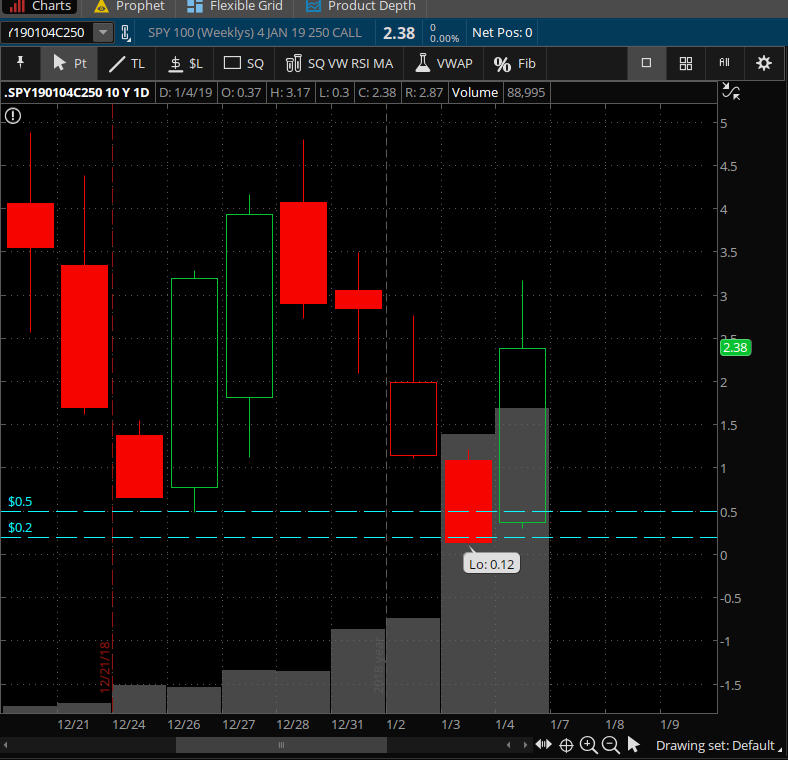Select the Pt pointer tool
This screenshot has width=788, height=760.
point(70,63)
